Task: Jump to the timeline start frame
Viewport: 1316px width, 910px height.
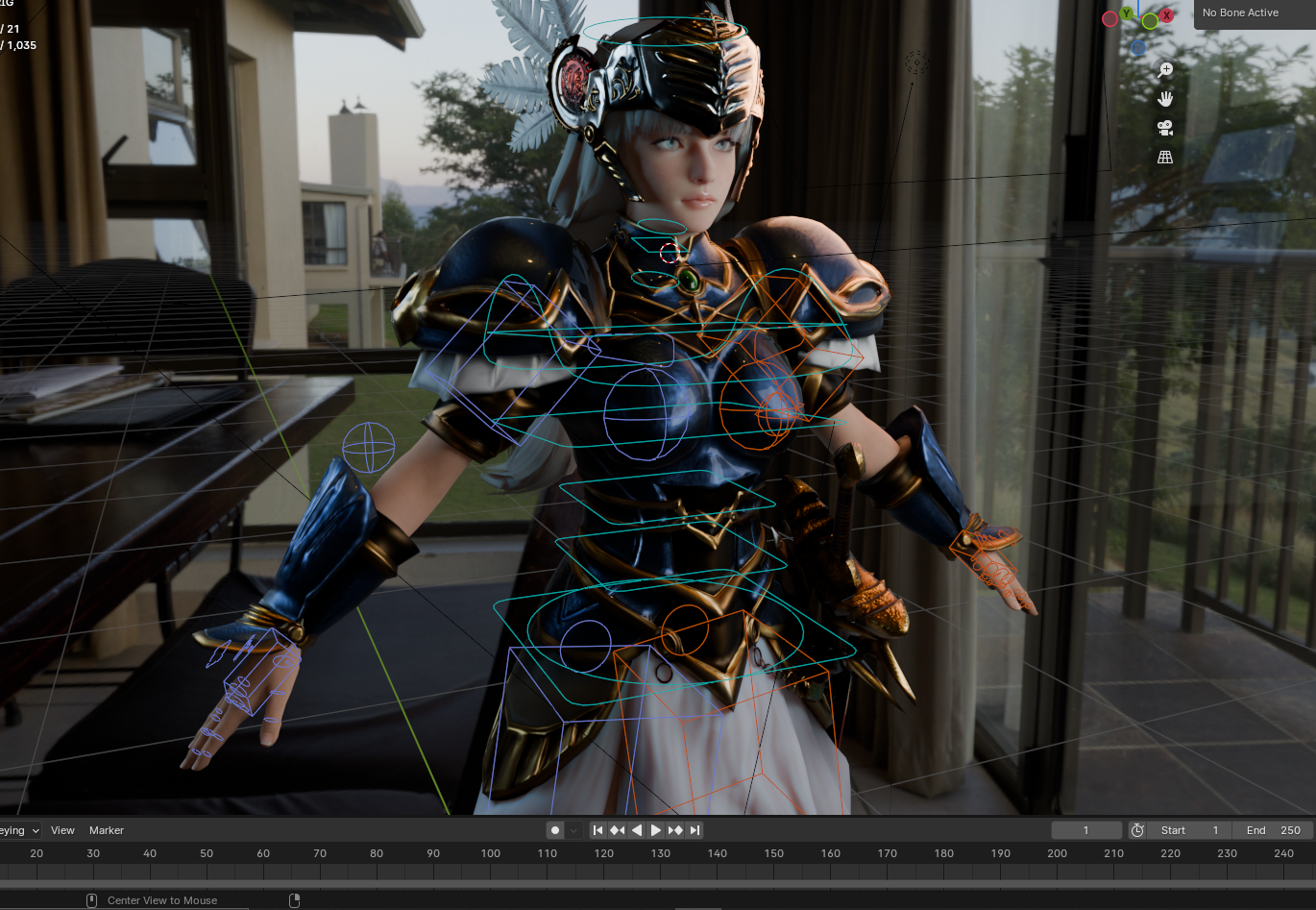Action: (x=597, y=830)
